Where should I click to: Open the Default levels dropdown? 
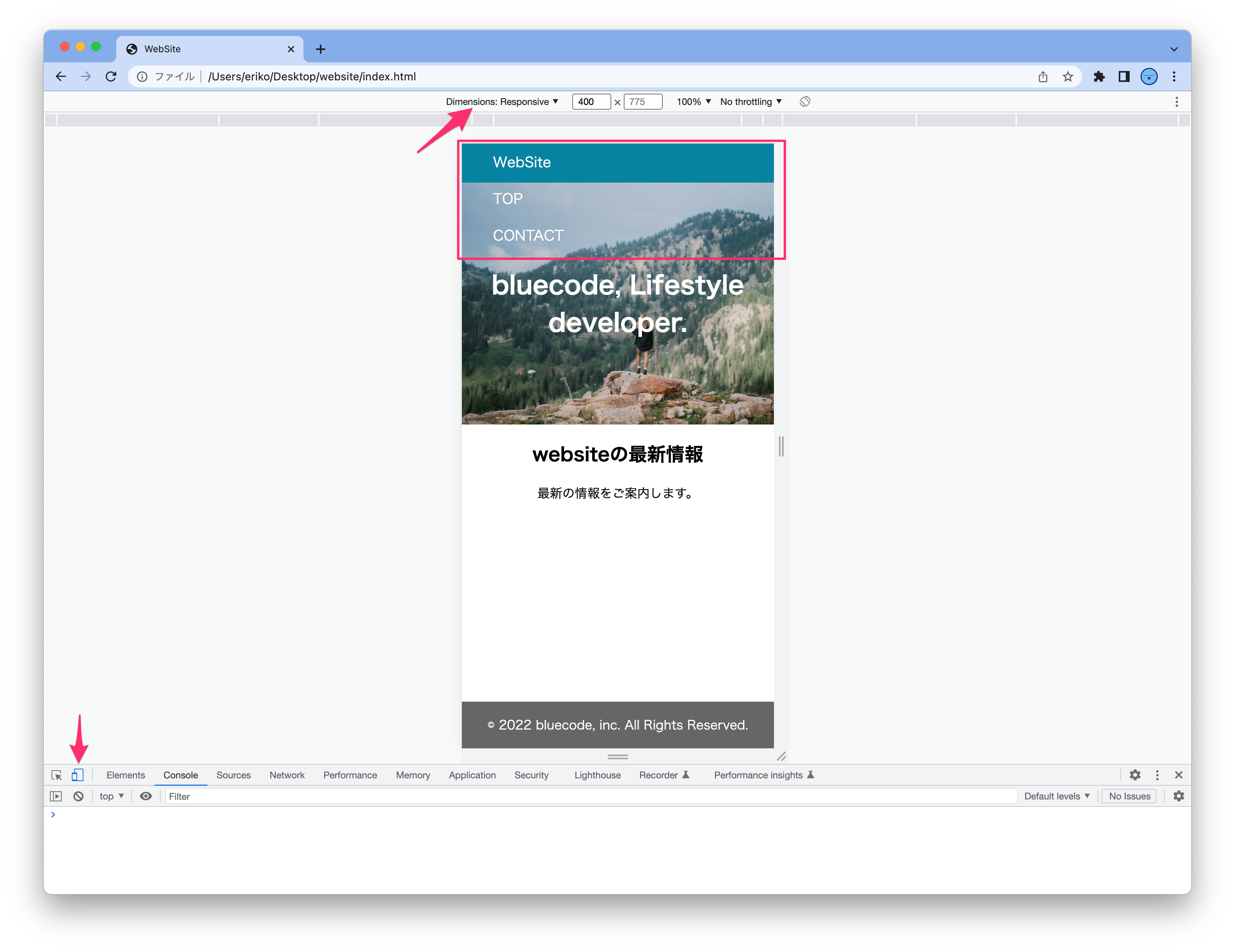(x=1056, y=796)
